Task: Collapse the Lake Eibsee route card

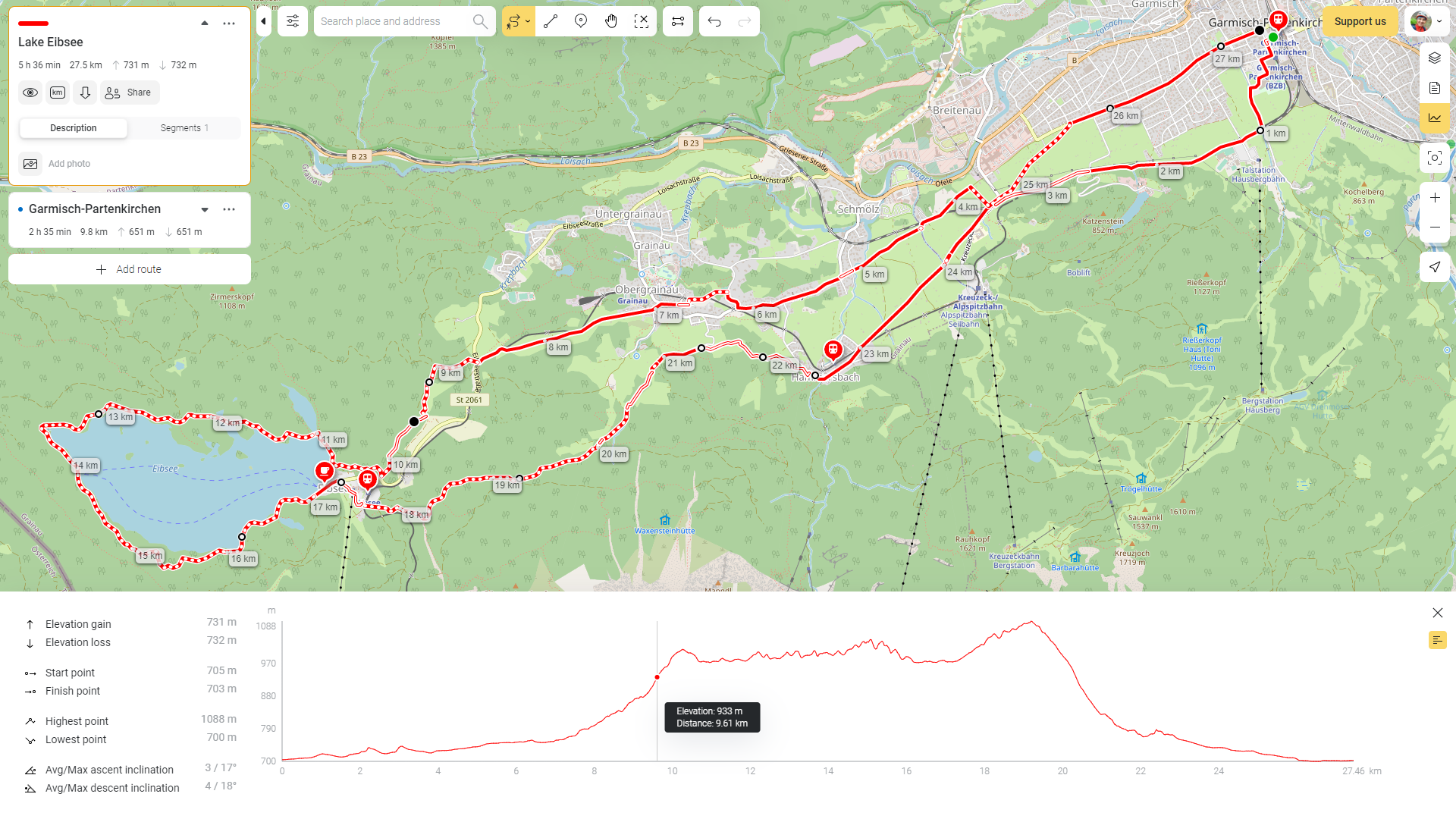Action: click(205, 24)
